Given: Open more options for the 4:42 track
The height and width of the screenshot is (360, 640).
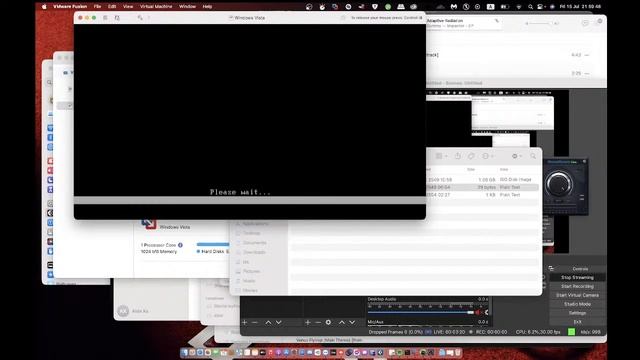Looking at the screenshot, I should [x=587, y=55].
